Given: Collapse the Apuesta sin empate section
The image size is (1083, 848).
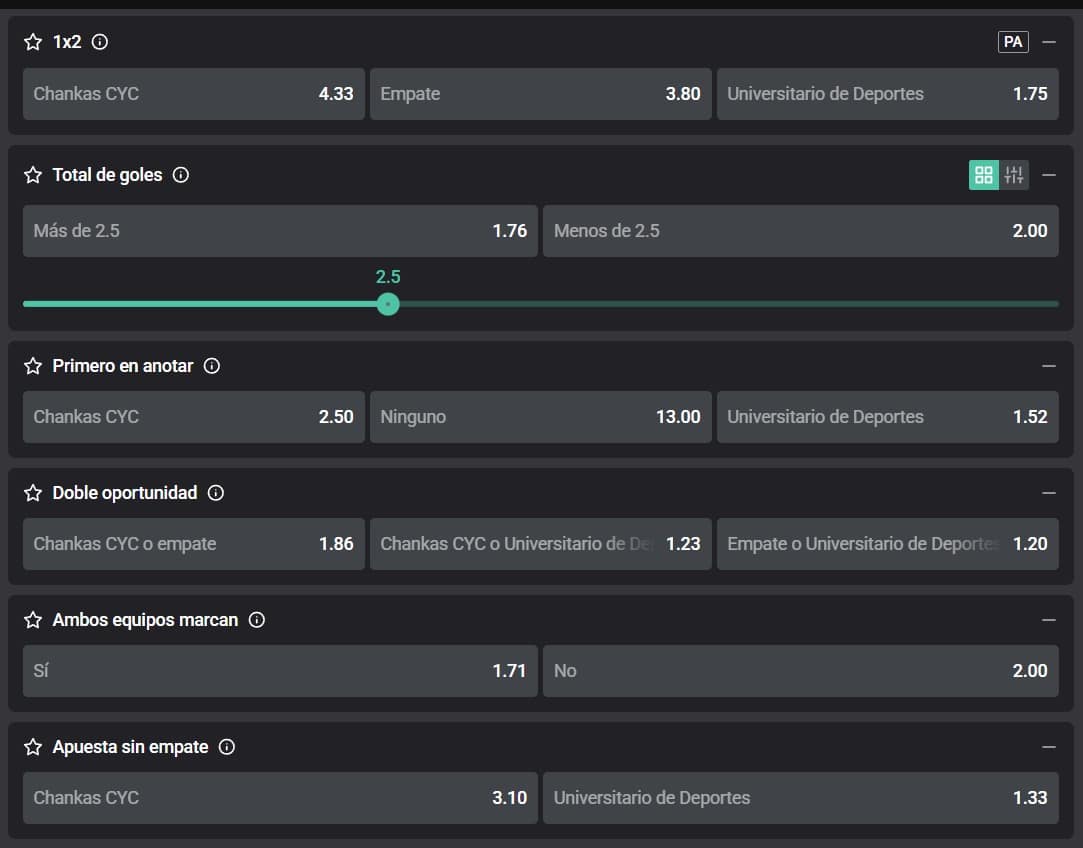Looking at the screenshot, I should [1049, 747].
